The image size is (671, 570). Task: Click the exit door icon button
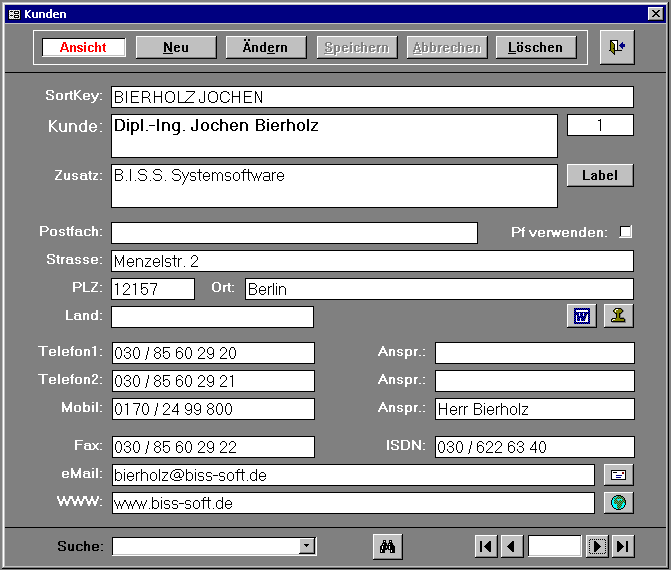click(x=617, y=47)
